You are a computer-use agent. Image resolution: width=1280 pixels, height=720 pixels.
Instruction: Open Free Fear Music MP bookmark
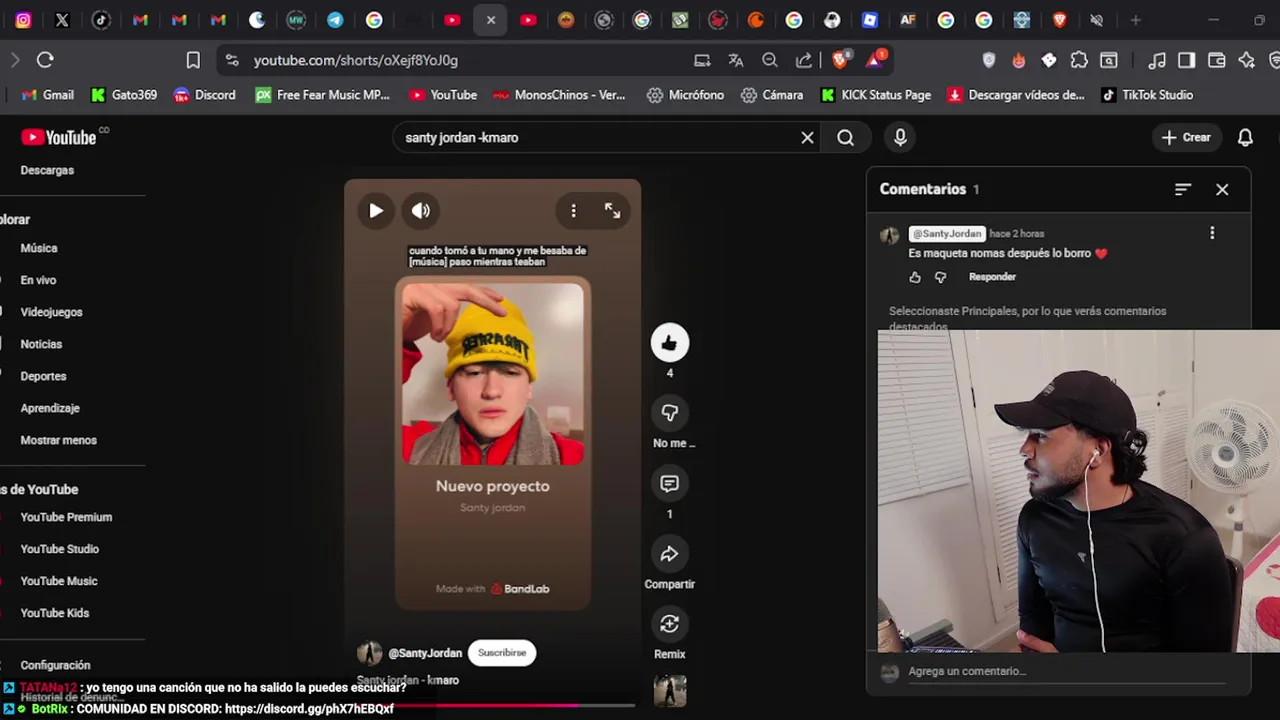(x=322, y=95)
